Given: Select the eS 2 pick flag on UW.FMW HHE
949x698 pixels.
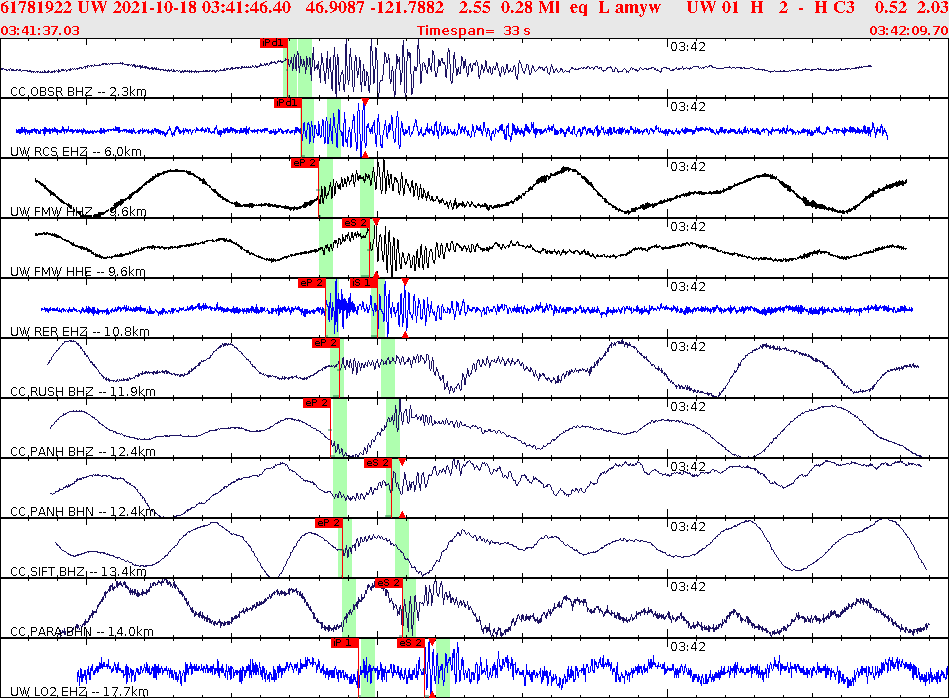Looking at the screenshot, I should (x=357, y=224).
